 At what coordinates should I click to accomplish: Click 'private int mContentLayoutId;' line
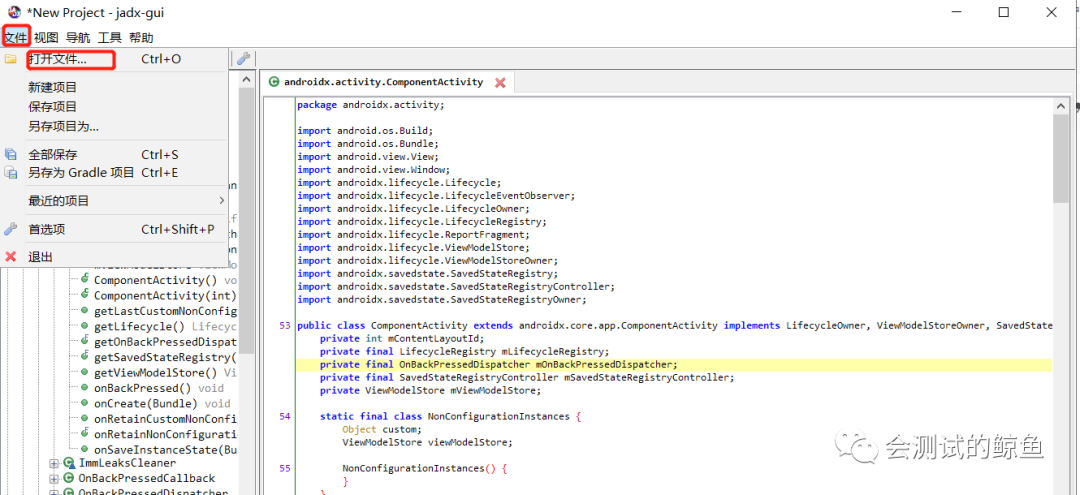click(x=402, y=339)
